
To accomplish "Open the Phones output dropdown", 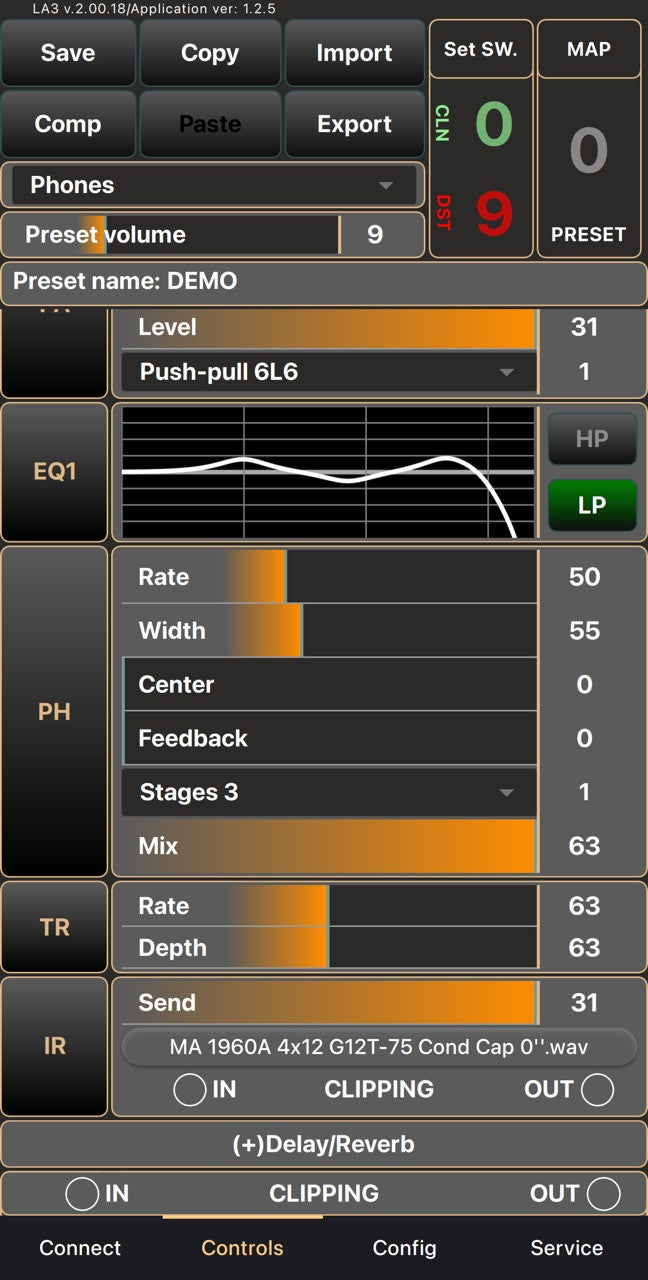I will pos(213,185).
